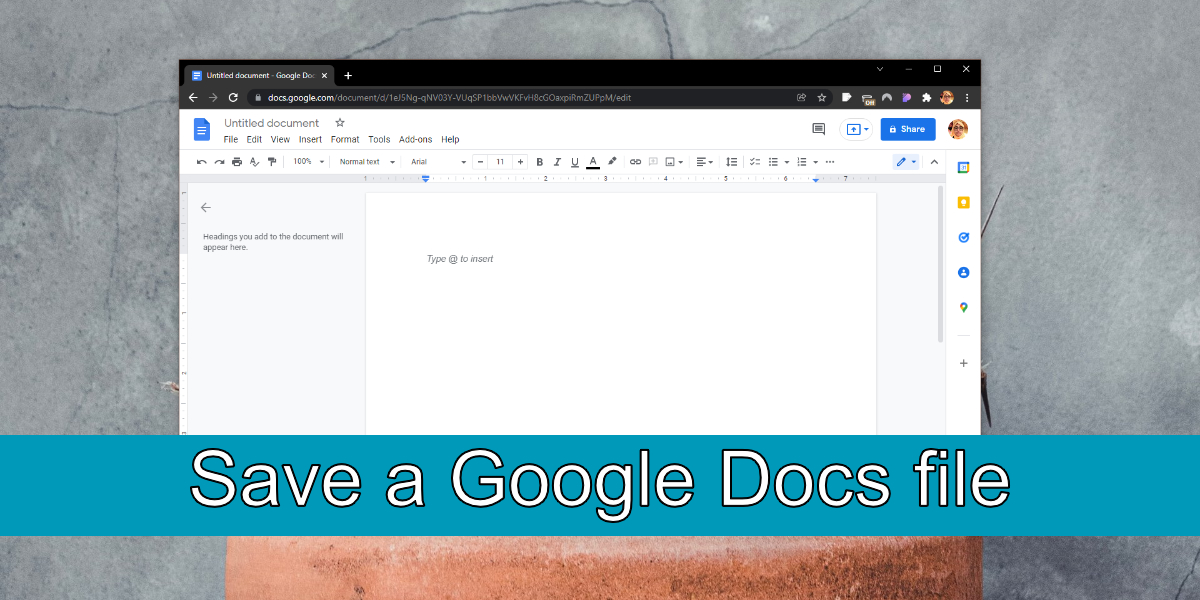This screenshot has height=600, width=1200.
Task: Hide the menus with the up chevron
Action: [x=935, y=162]
